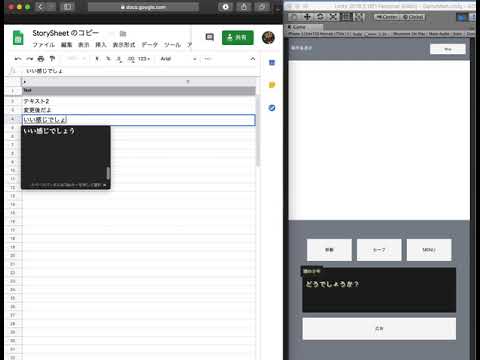Click the leftmost 移動 button in game view
The width and height of the screenshot is (480, 360).
[x=329, y=250]
